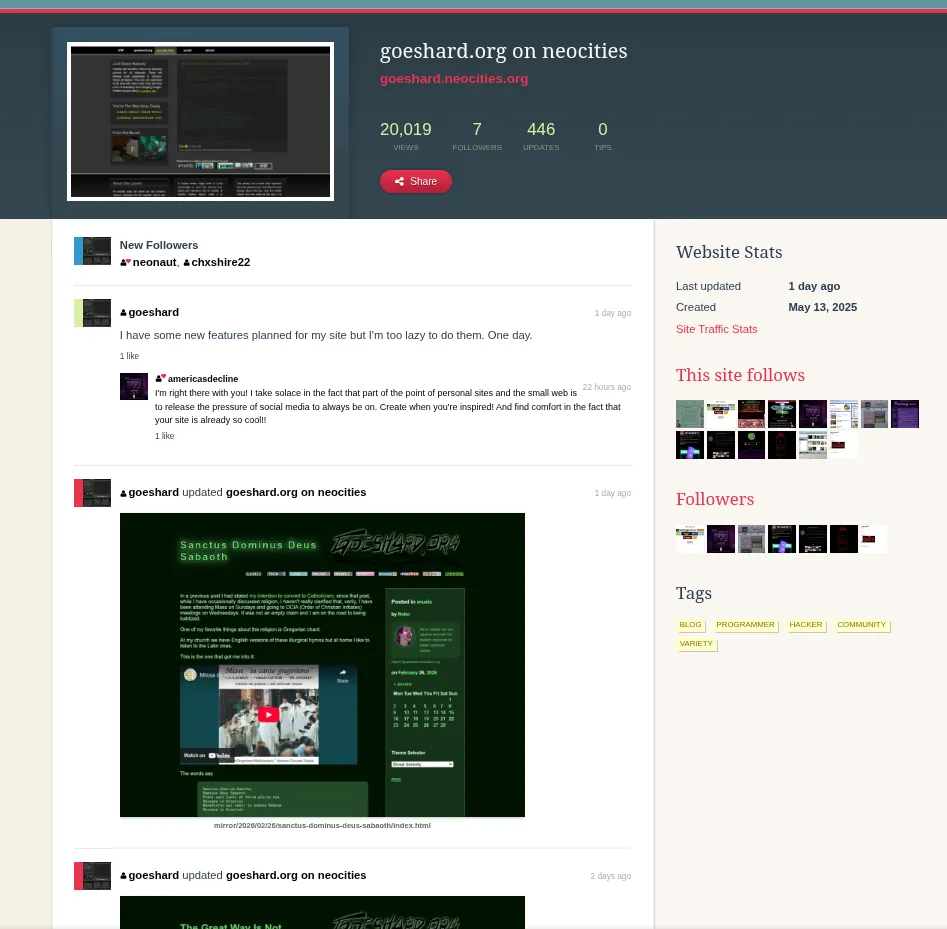Click the americasdecline username in comment
This screenshot has width=947, height=929.
pyautogui.click(x=202, y=379)
